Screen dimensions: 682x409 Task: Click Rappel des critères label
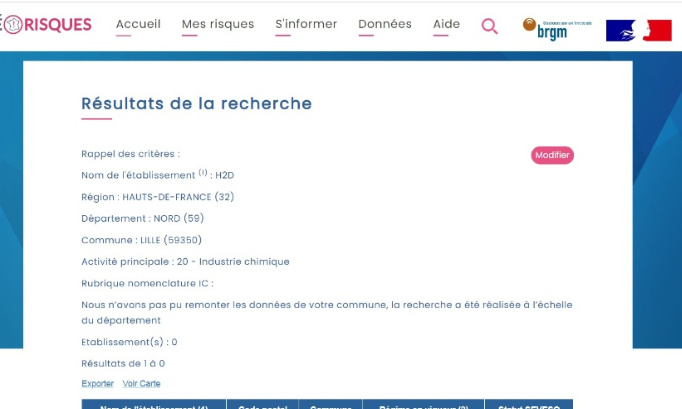click(x=130, y=154)
